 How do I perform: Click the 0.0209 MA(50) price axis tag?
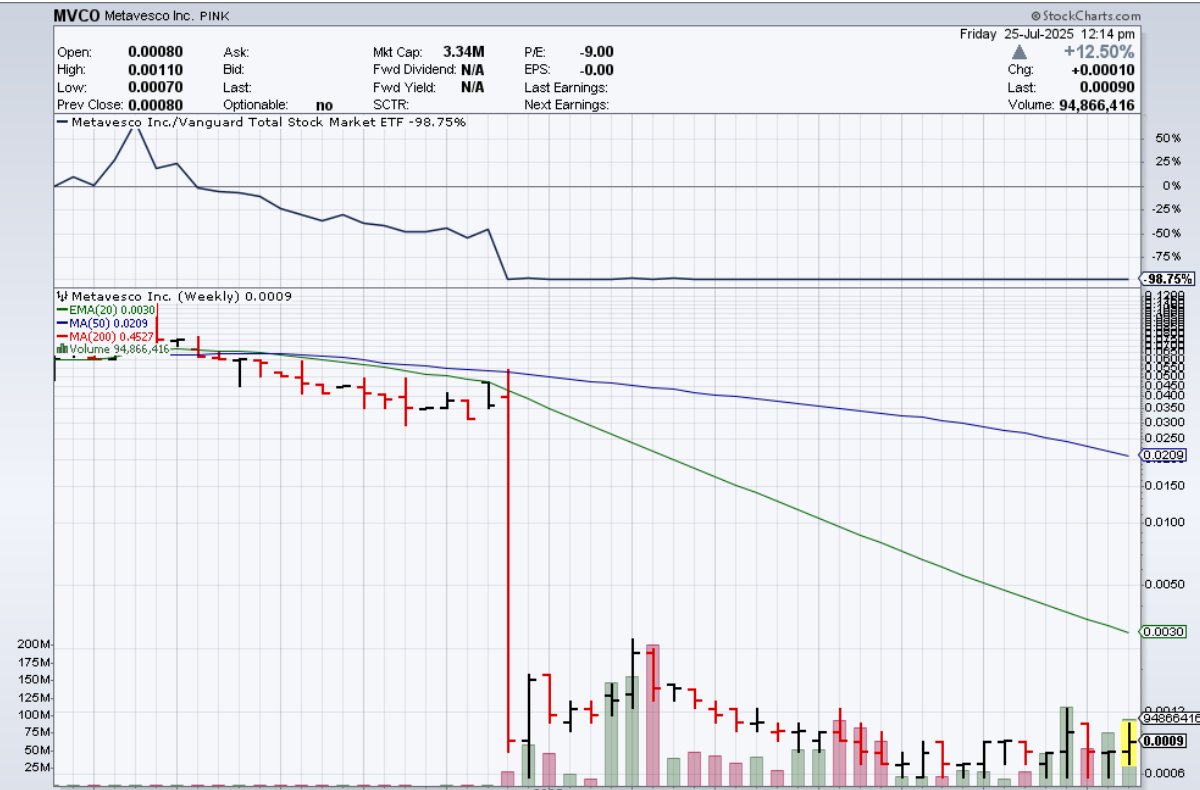tap(1166, 455)
